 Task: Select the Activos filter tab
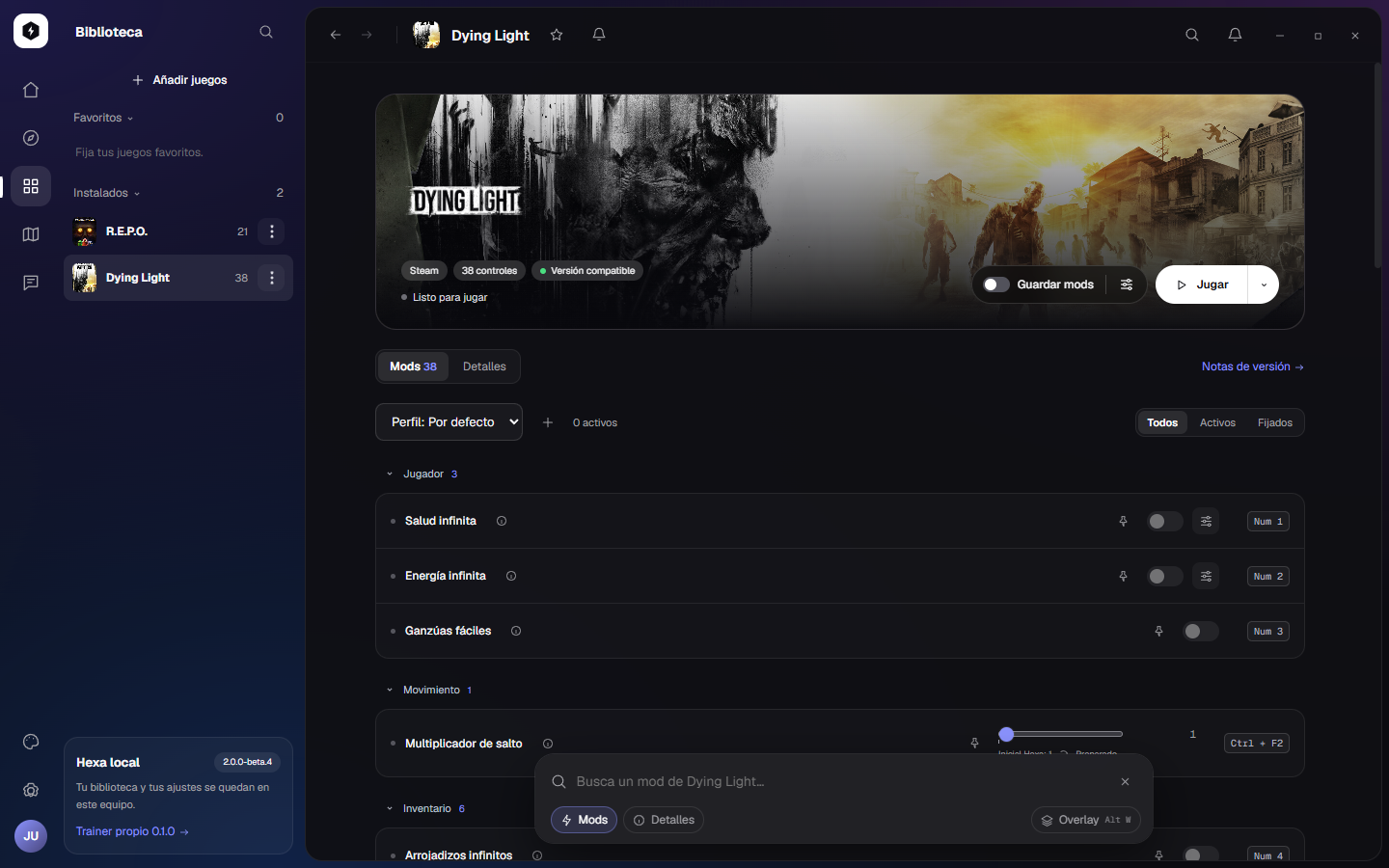click(1217, 422)
